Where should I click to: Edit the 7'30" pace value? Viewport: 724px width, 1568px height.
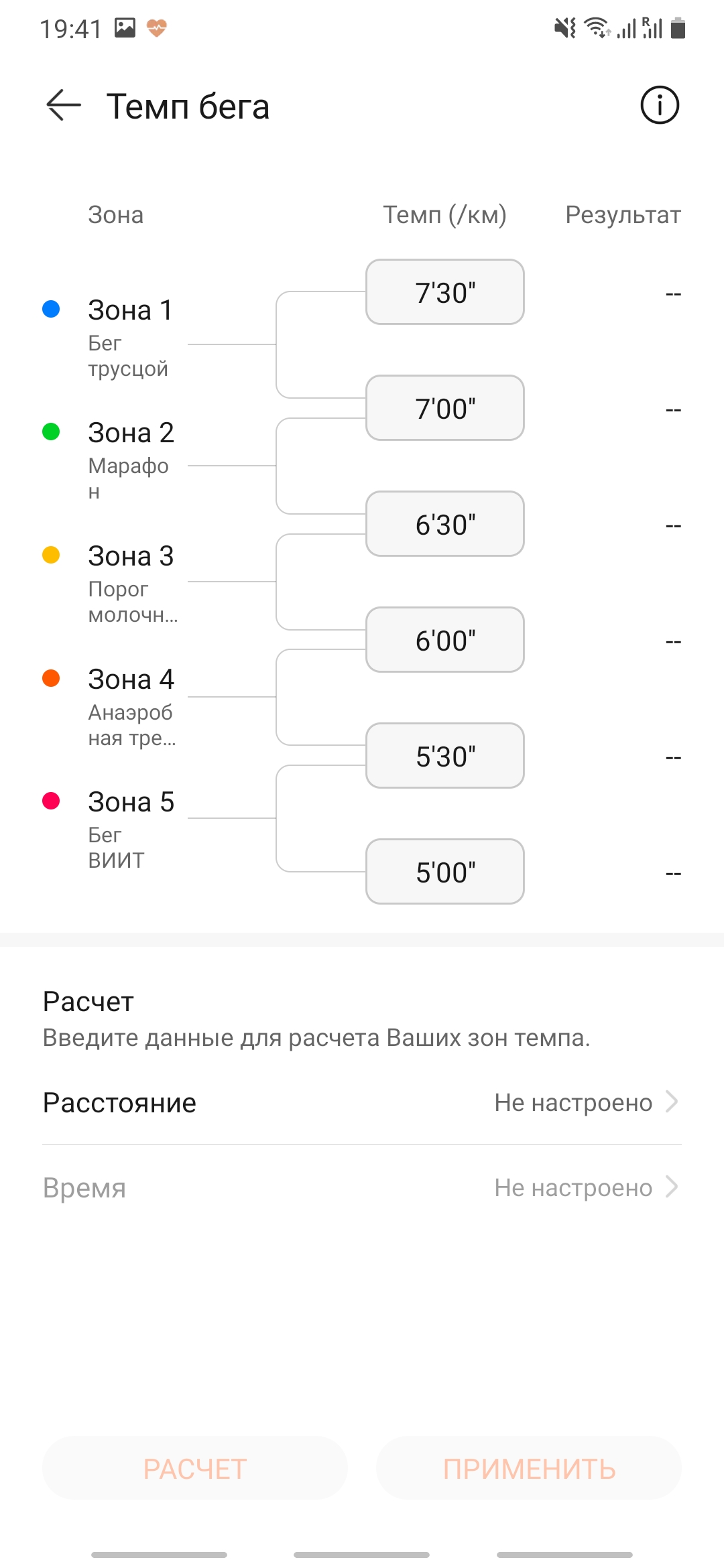coord(445,292)
